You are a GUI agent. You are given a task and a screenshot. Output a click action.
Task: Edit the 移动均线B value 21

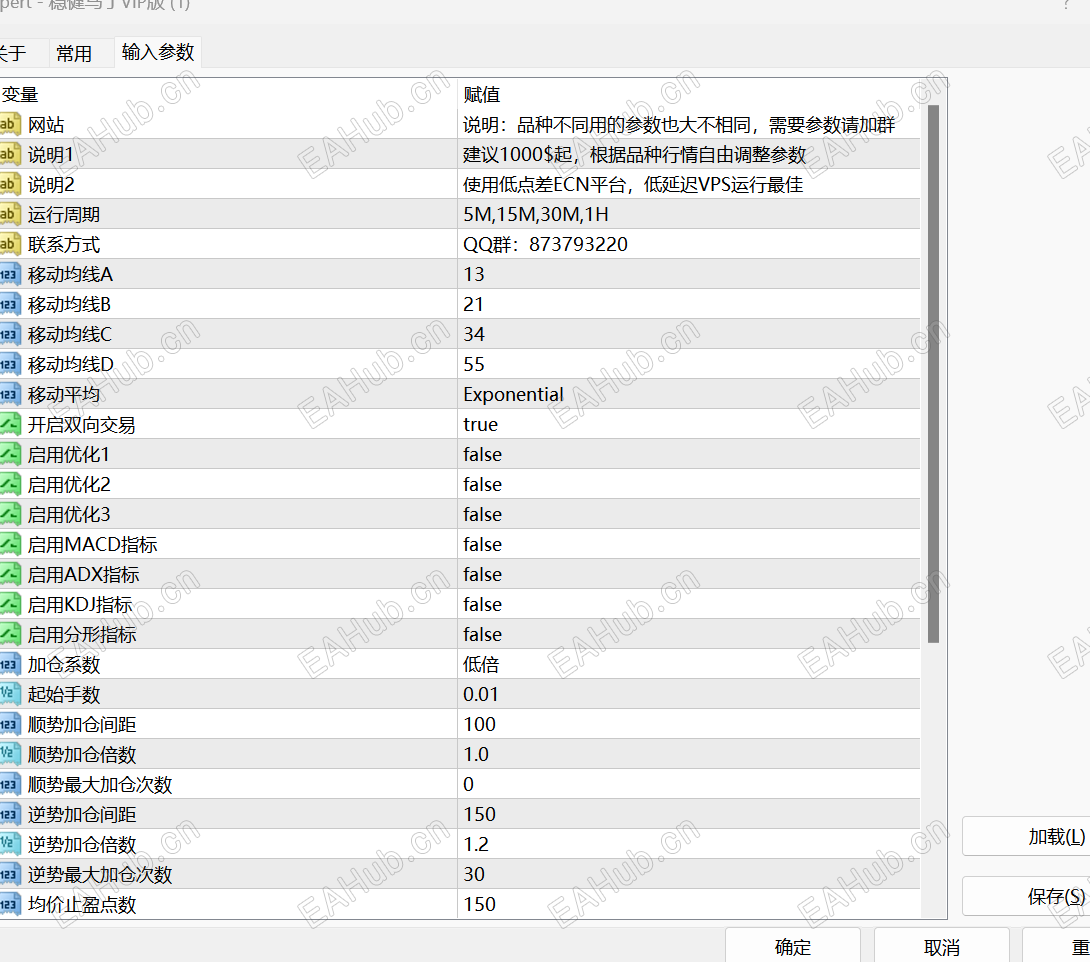tap(688, 304)
